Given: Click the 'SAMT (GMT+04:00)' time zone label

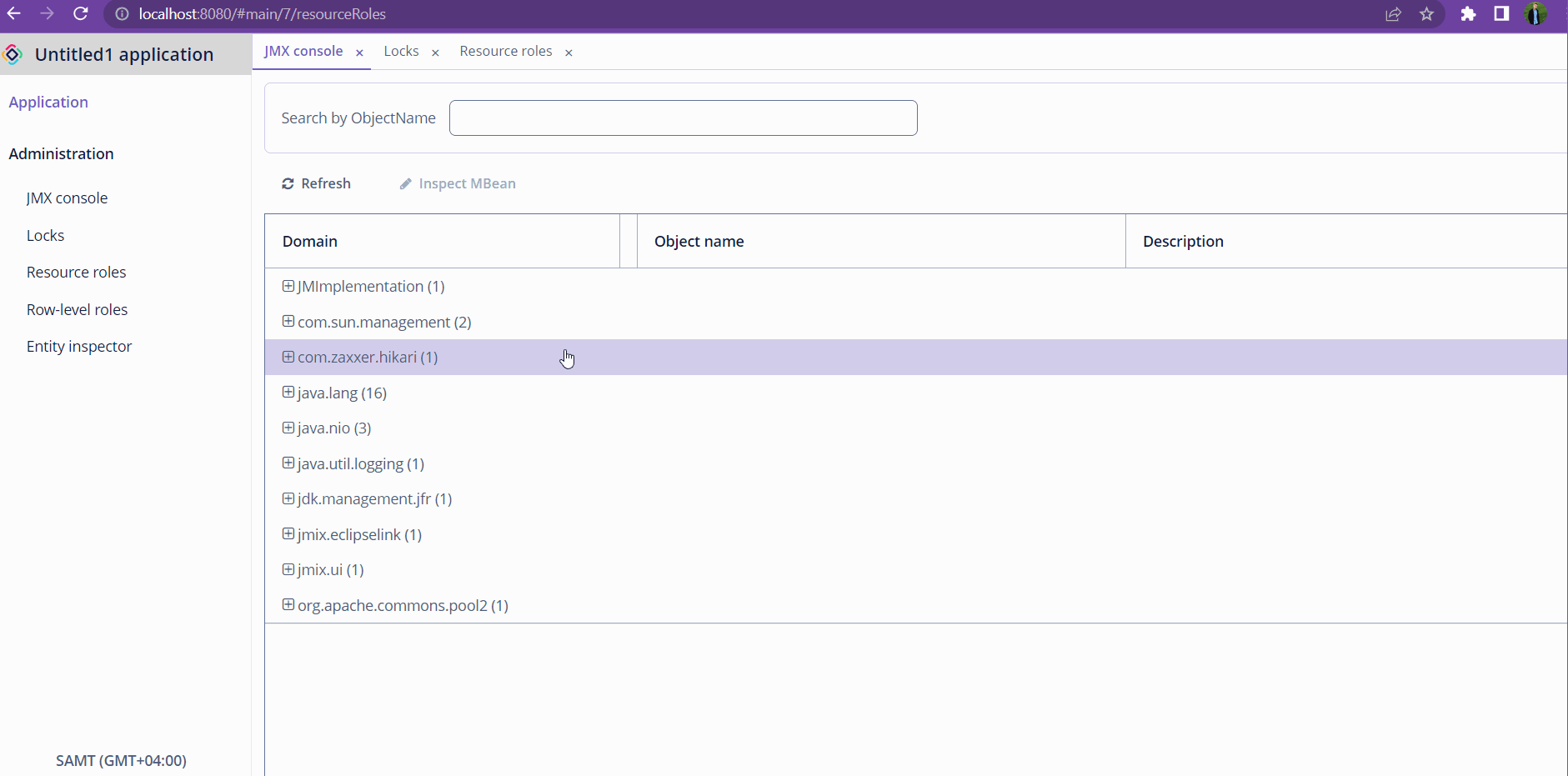Looking at the screenshot, I should coord(121,760).
